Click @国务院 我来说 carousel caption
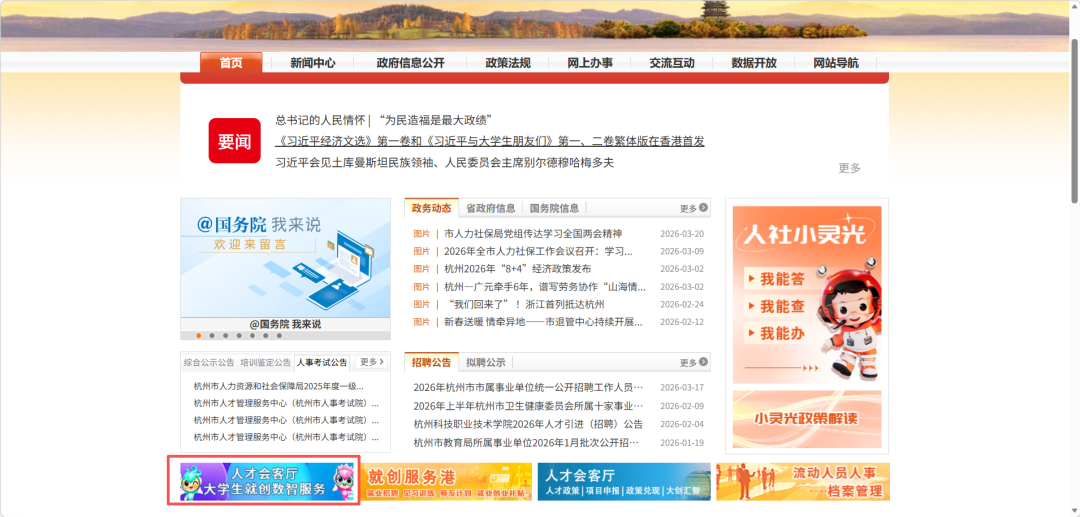 click(x=285, y=324)
